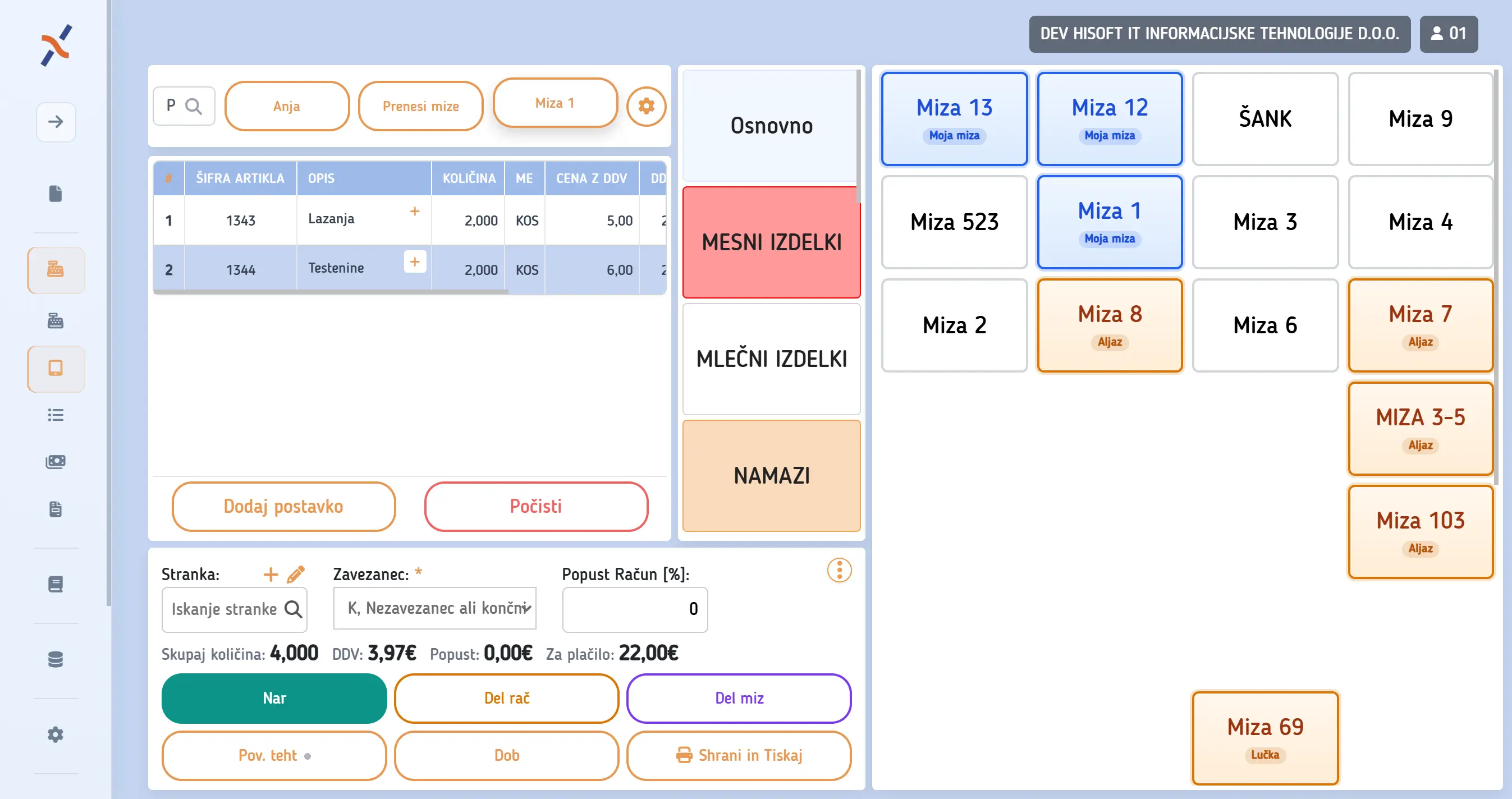Select the Osnovno category
1512x799 pixels.
click(x=771, y=126)
